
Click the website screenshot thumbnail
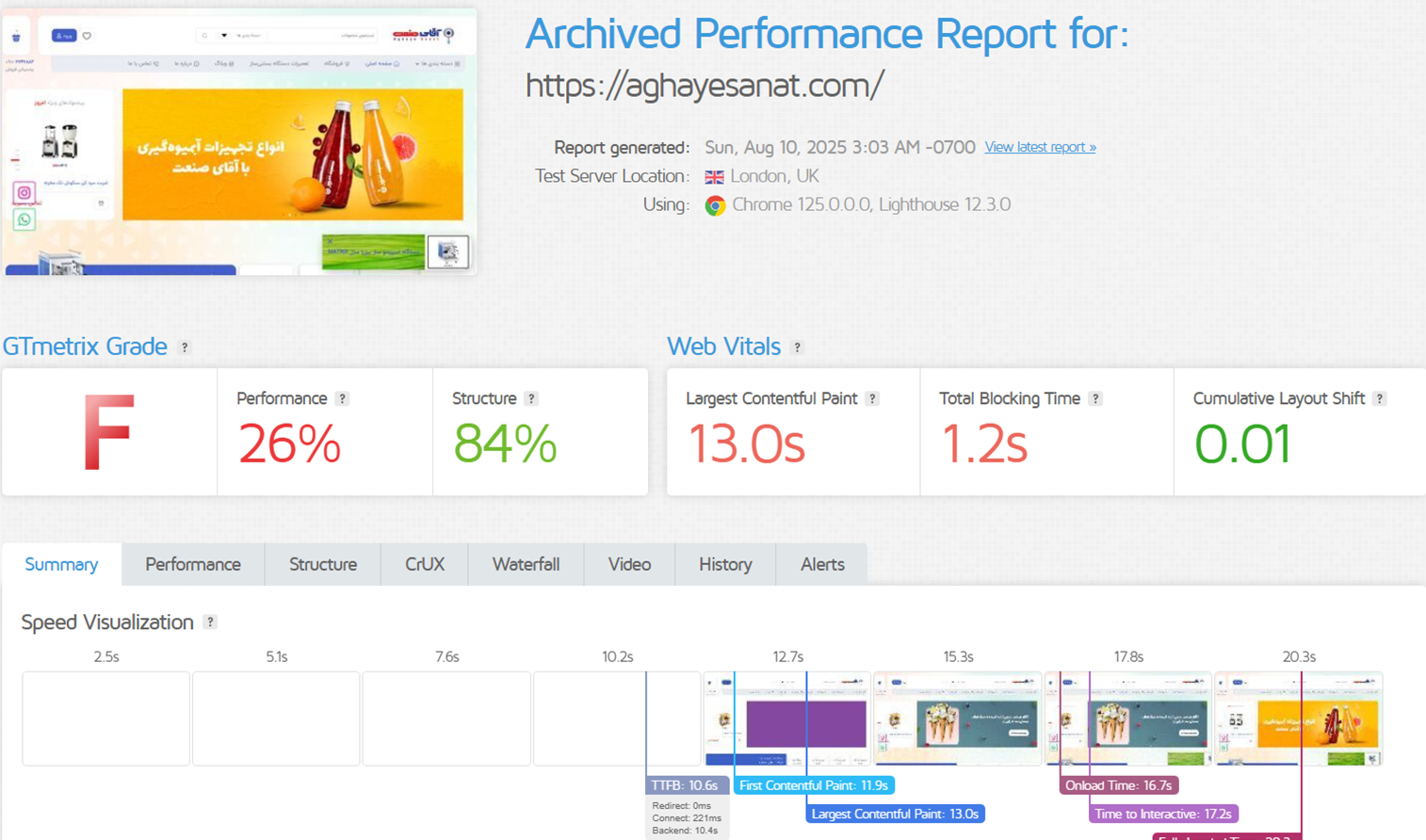(x=239, y=142)
